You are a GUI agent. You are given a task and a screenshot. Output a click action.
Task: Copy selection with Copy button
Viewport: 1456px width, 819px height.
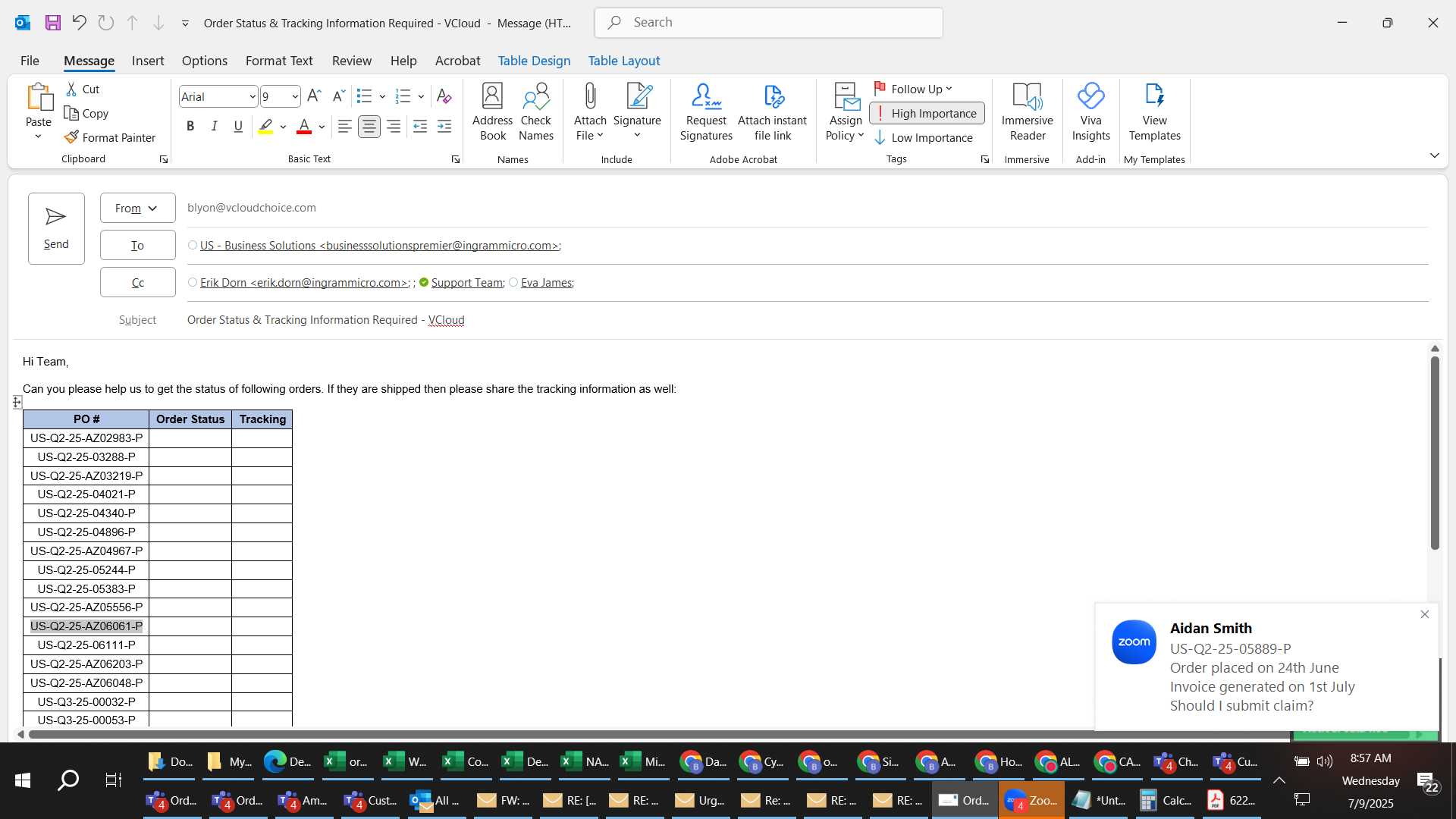point(86,113)
